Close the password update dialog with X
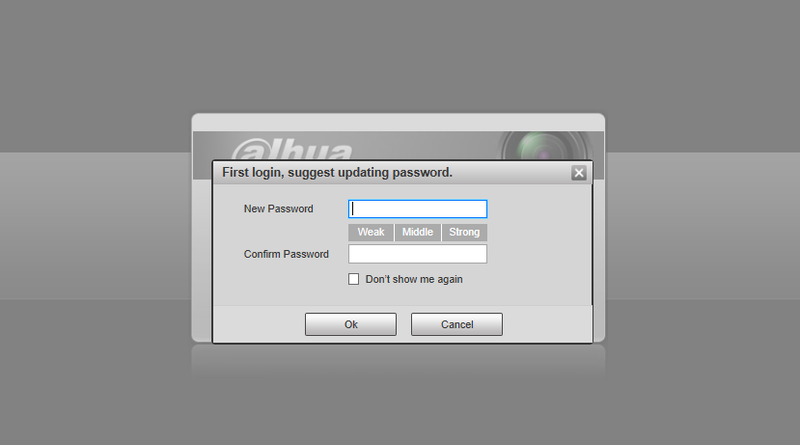Screen dimensions: 800x445 pyautogui.click(x=579, y=173)
